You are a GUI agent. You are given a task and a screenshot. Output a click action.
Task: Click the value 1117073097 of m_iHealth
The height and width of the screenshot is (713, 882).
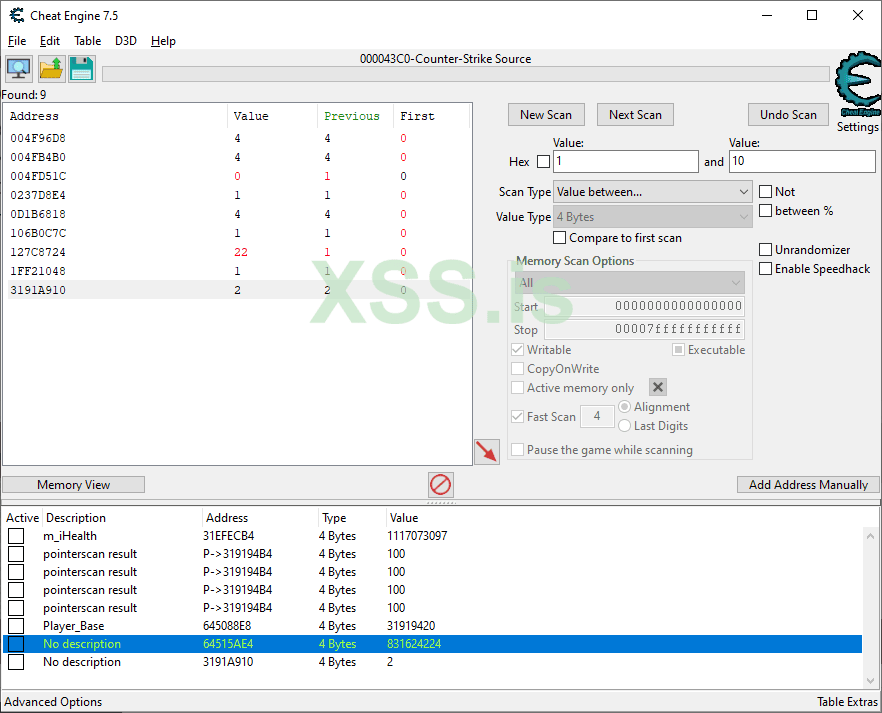(x=417, y=536)
